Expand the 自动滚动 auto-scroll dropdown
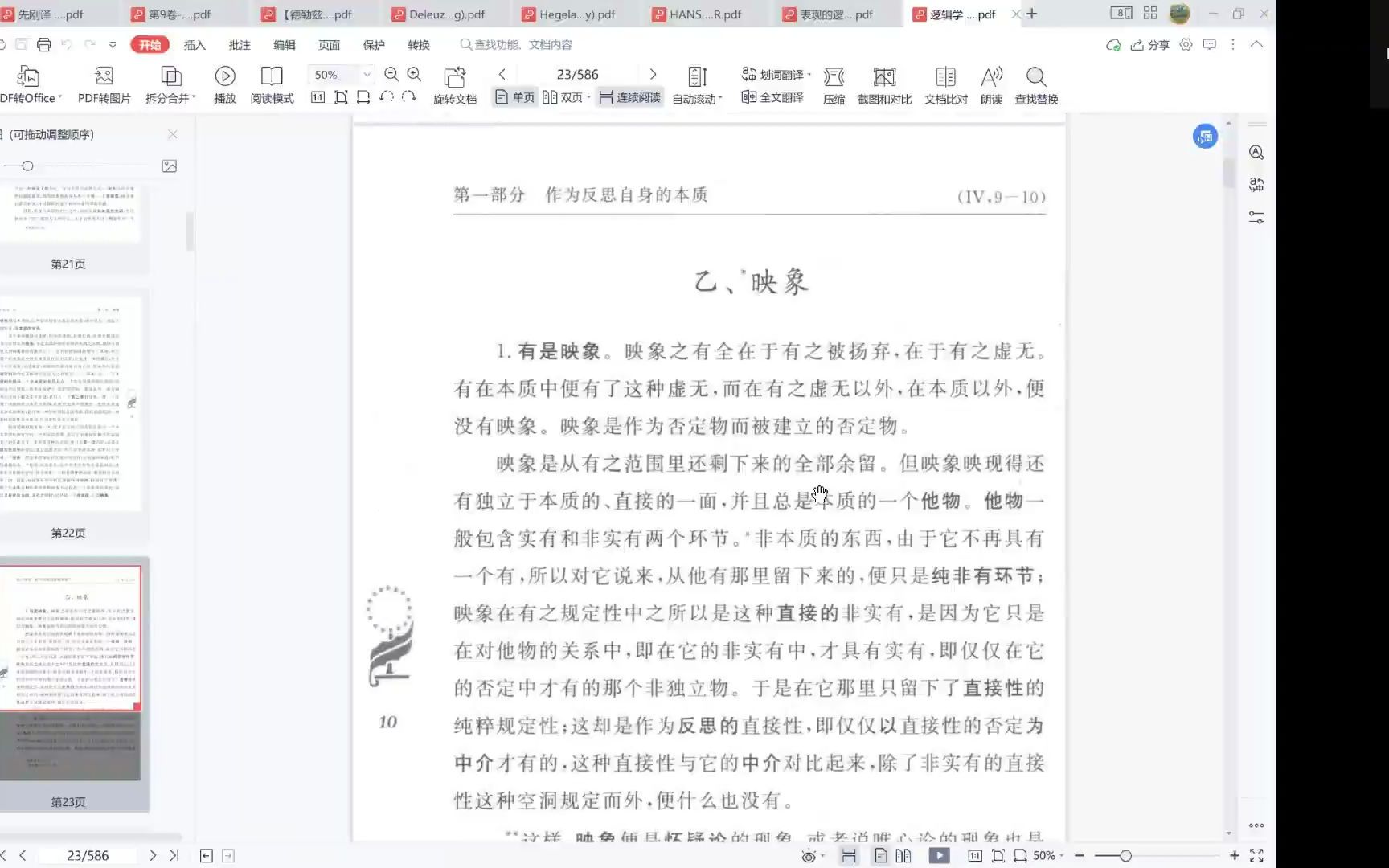The width and height of the screenshot is (1389, 868). pyautogui.click(x=720, y=98)
